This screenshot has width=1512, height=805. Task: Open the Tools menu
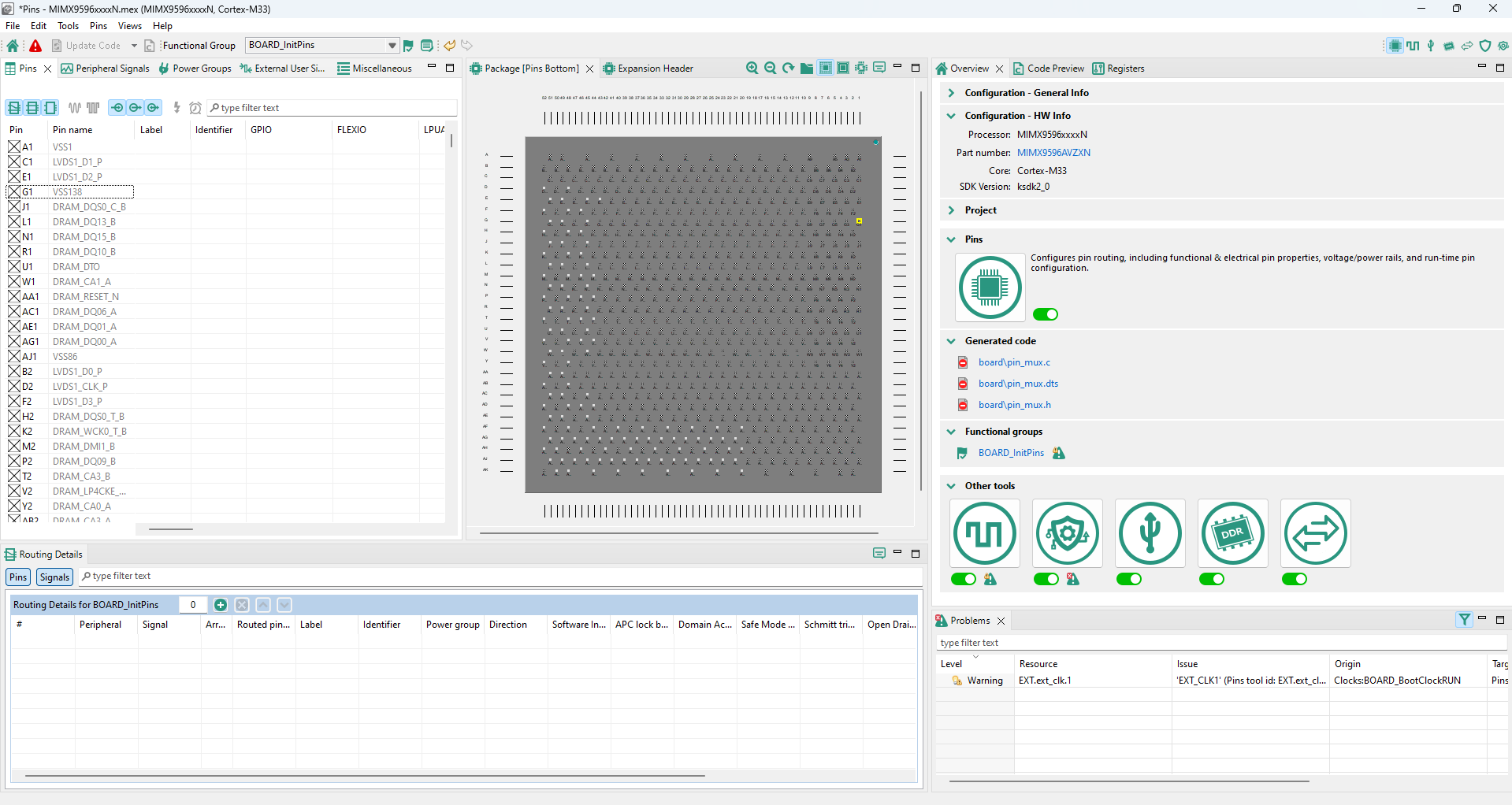point(68,25)
